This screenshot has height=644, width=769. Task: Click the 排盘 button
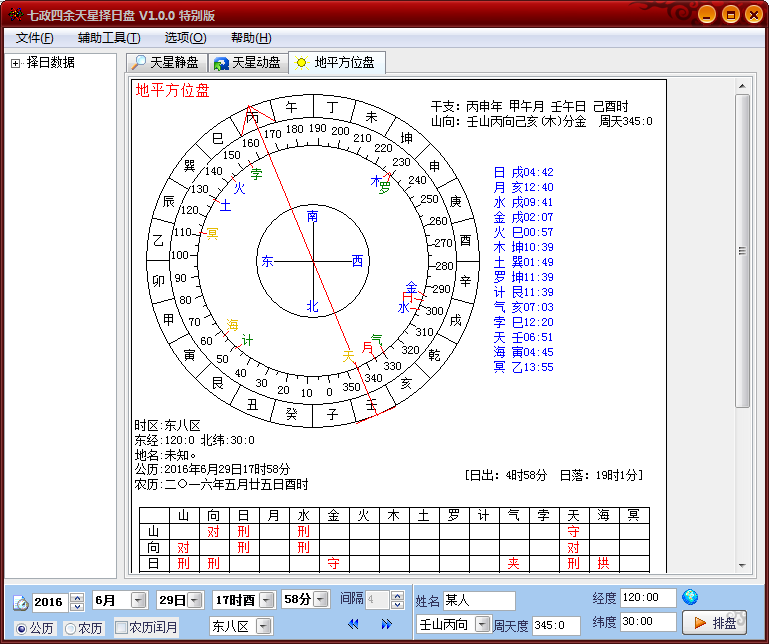pyautogui.click(x=715, y=622)
